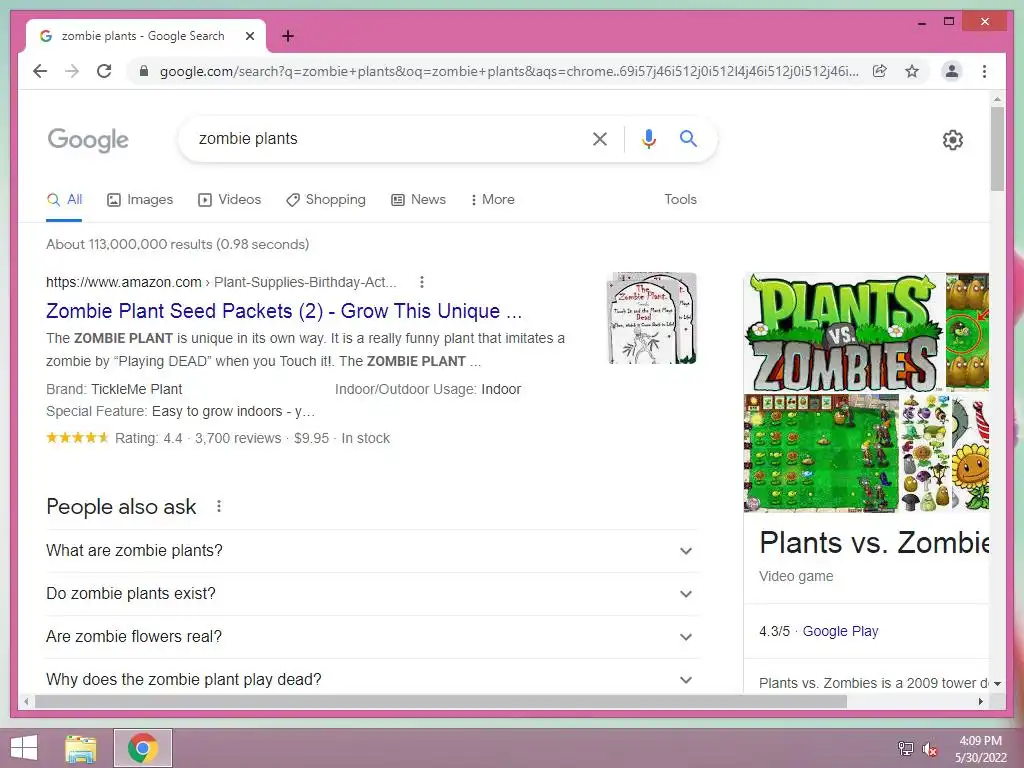Image resolution: width=1024 pixels, height=768 pixels.
Task: Click the "Rating: 4.4" text
Action: click(x=149, y=438)
